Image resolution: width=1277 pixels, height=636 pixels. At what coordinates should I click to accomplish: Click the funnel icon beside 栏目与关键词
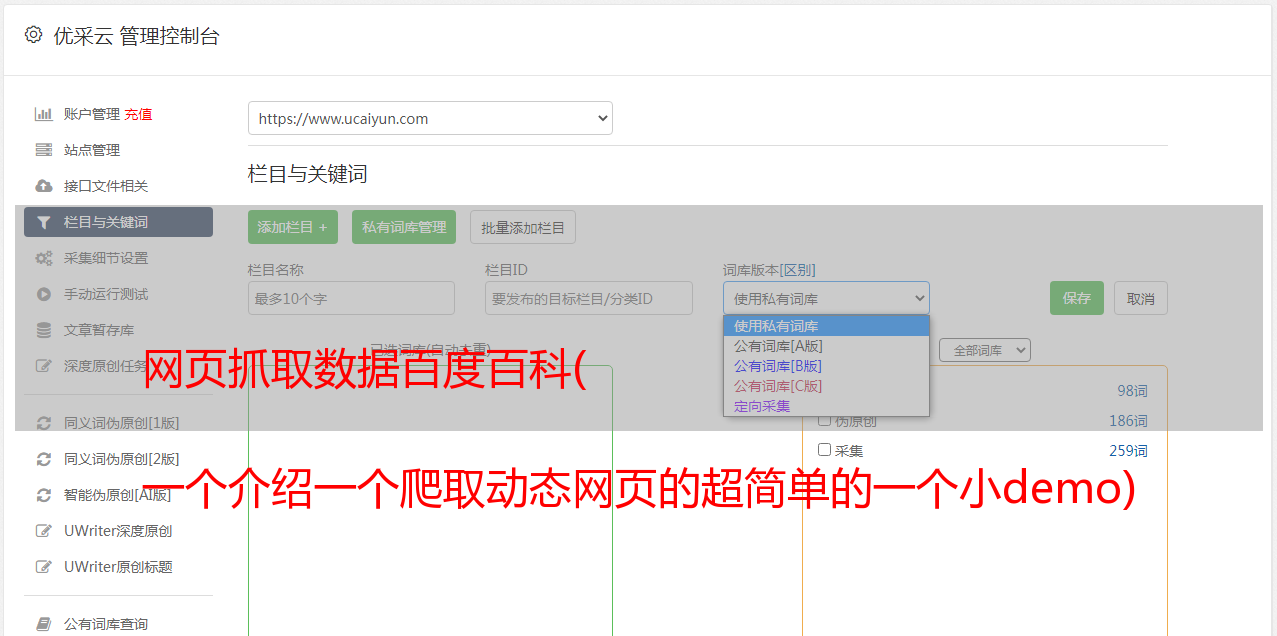click(x=44, y=222)
